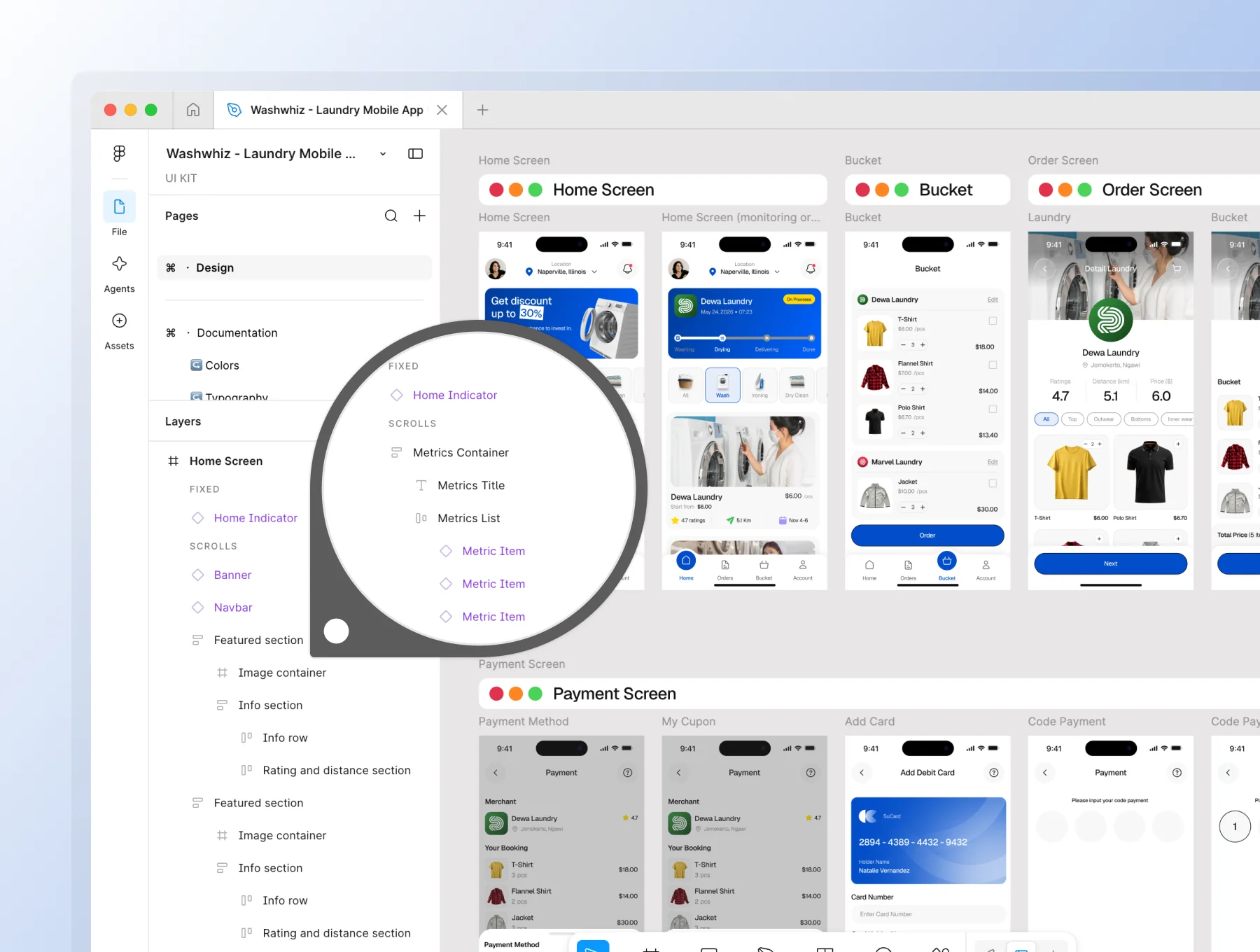Go back from Add Debit Card screen
The height and width of the screenshot is (952, 1260).
coord(862,773)
